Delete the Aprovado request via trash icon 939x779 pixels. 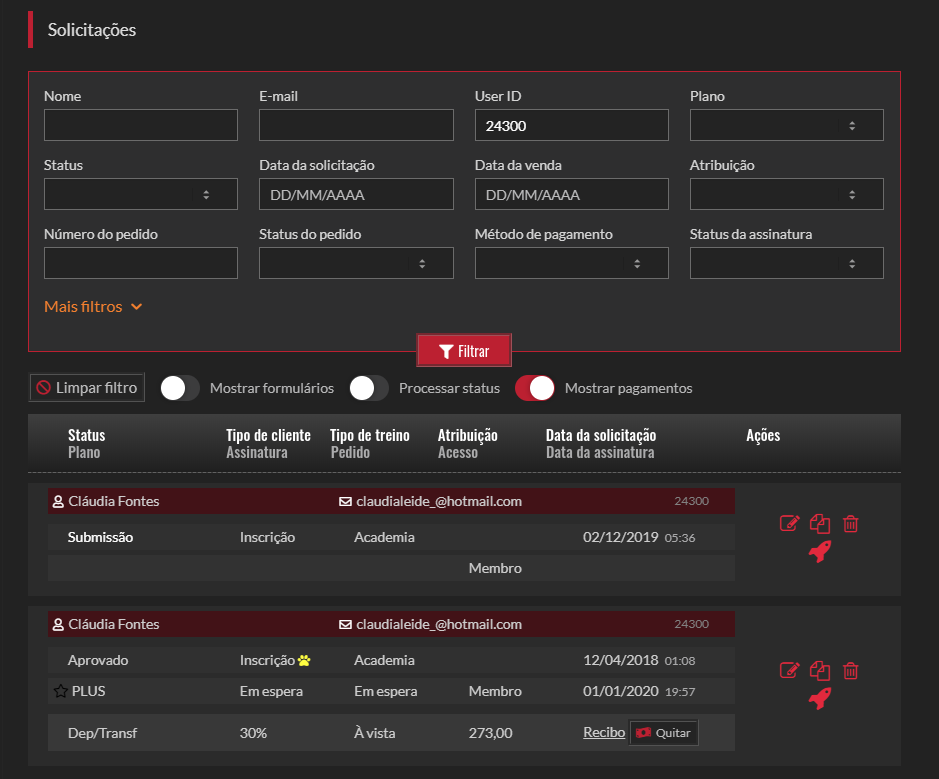click(x=850, y=670)
